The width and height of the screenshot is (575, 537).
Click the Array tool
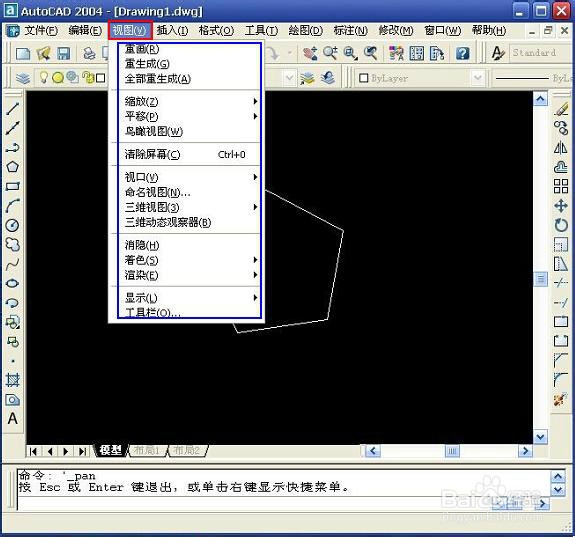[x=561, y=186]
